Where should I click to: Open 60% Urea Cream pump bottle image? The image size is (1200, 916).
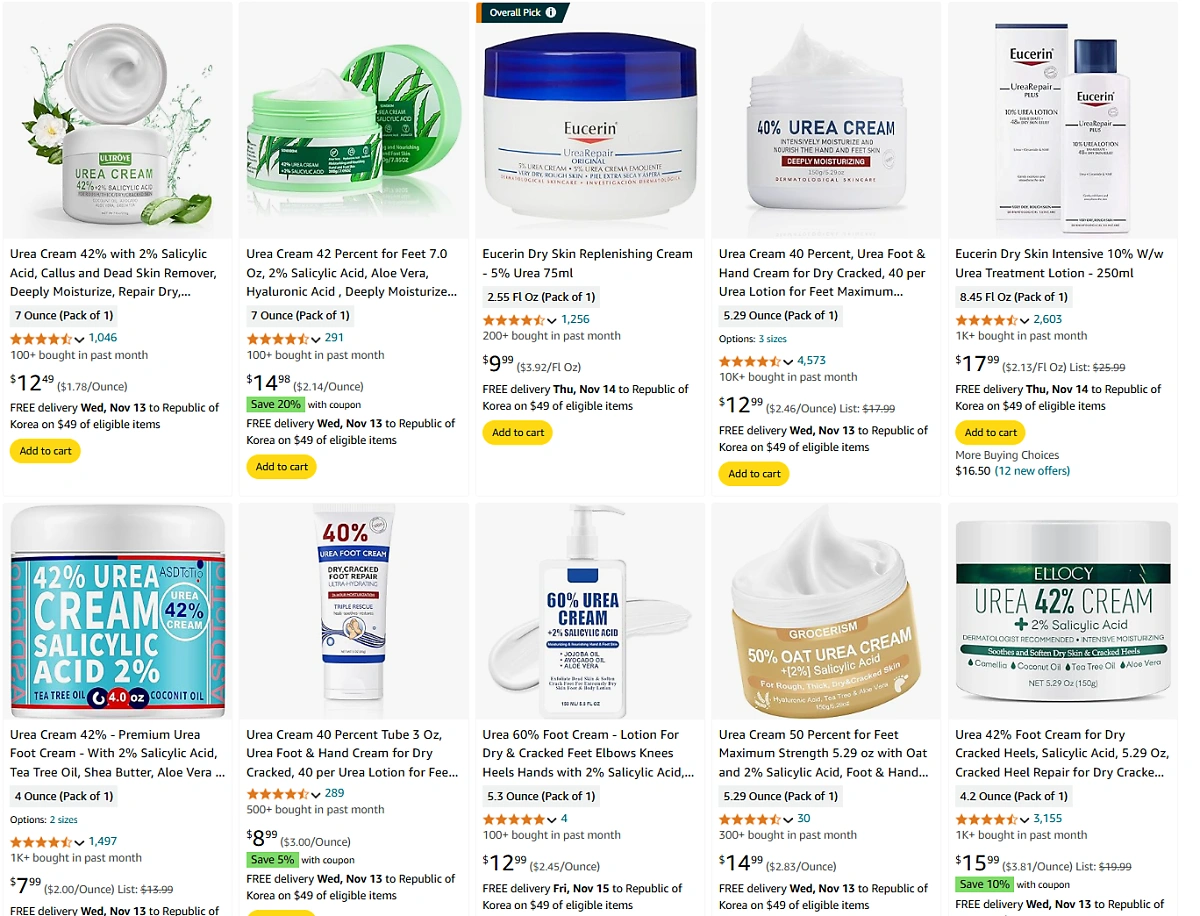coord(590,611)
